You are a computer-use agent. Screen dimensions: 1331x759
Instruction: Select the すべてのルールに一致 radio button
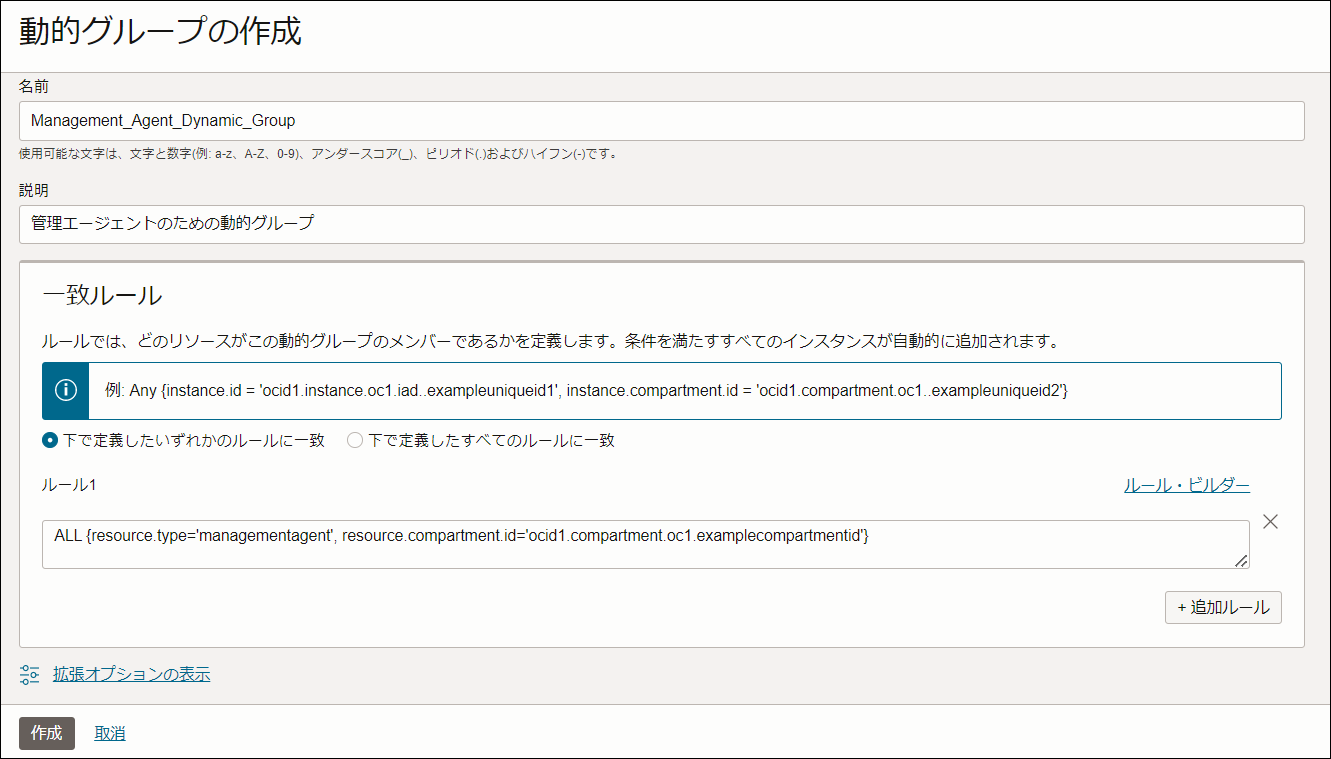tap(353, 439)
